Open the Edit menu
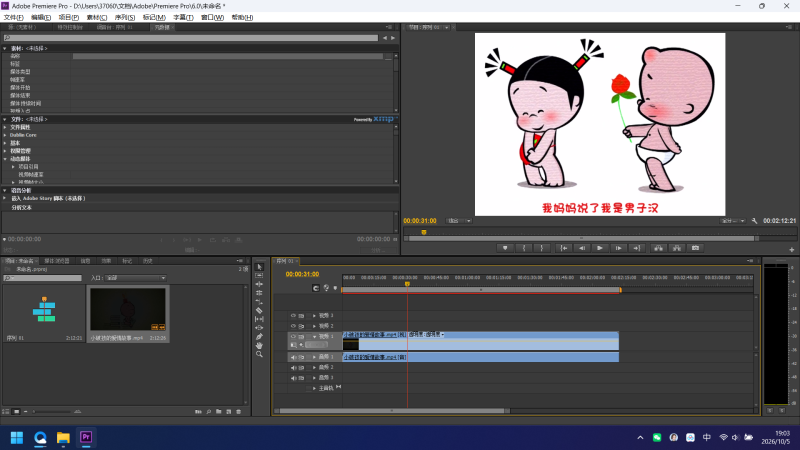This screenshot has height=450, width=800. coord(41,17)
